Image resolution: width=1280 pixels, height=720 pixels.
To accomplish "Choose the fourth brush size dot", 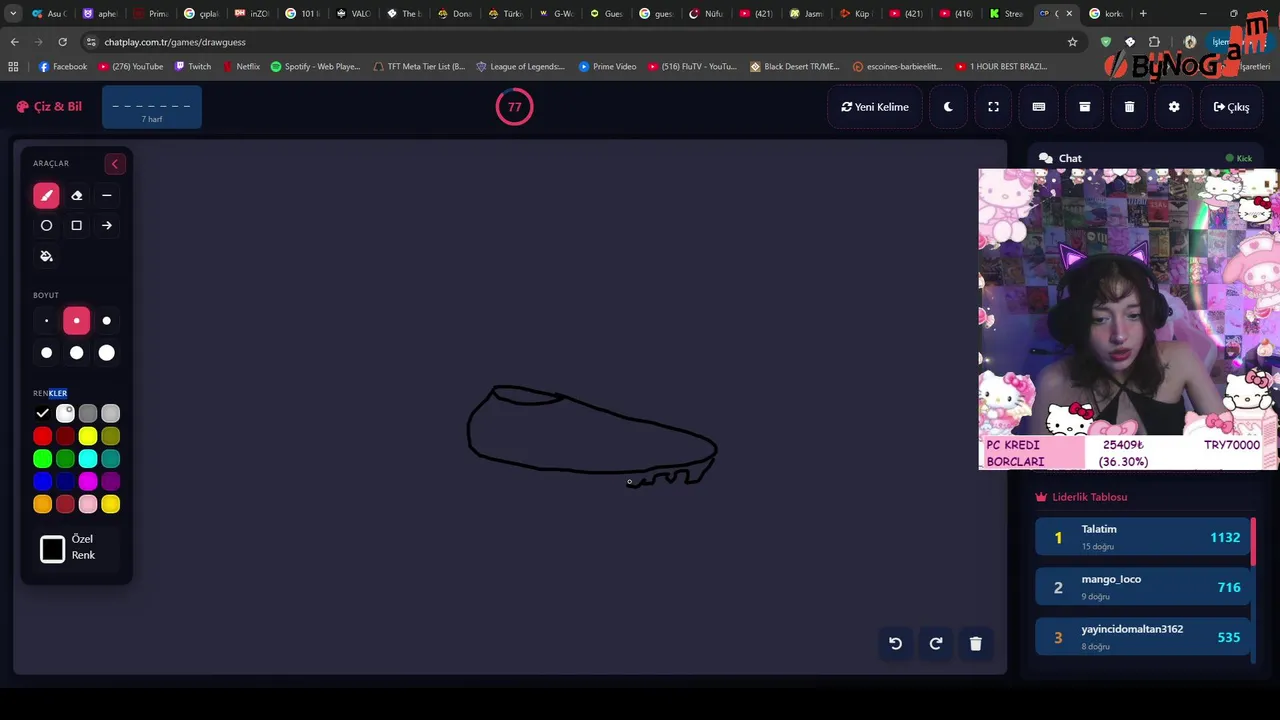I will click(x=46, y=353).
